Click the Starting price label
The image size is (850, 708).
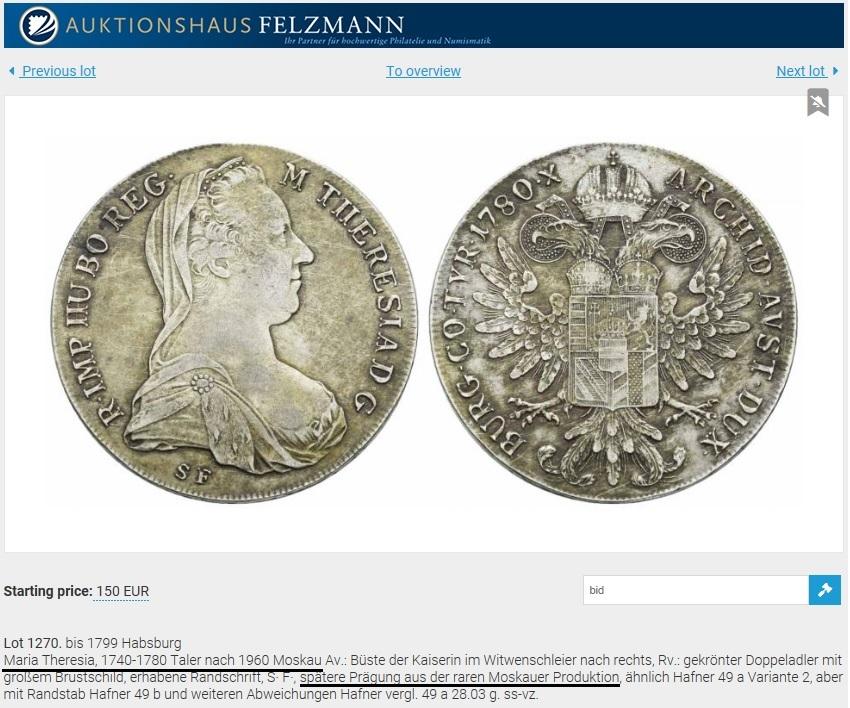(x=48, y=591)
